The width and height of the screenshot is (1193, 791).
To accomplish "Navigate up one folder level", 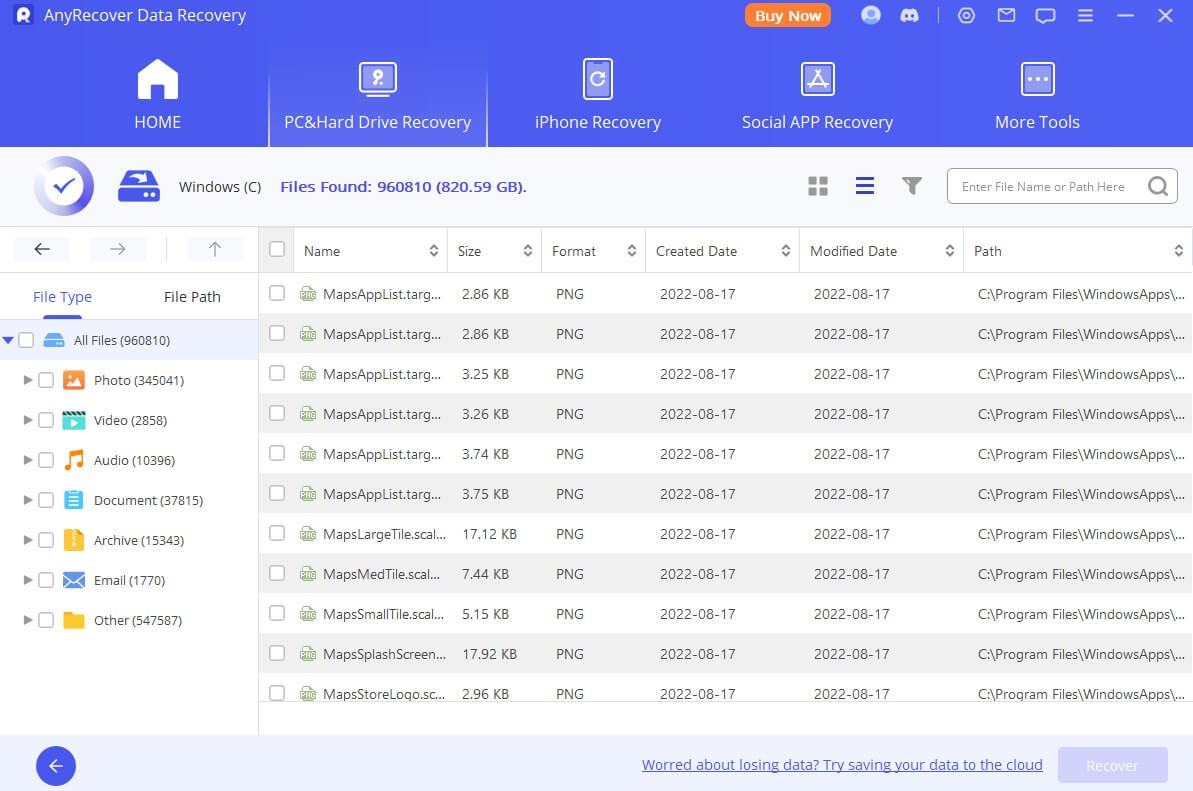I will [x=214, y=249].
